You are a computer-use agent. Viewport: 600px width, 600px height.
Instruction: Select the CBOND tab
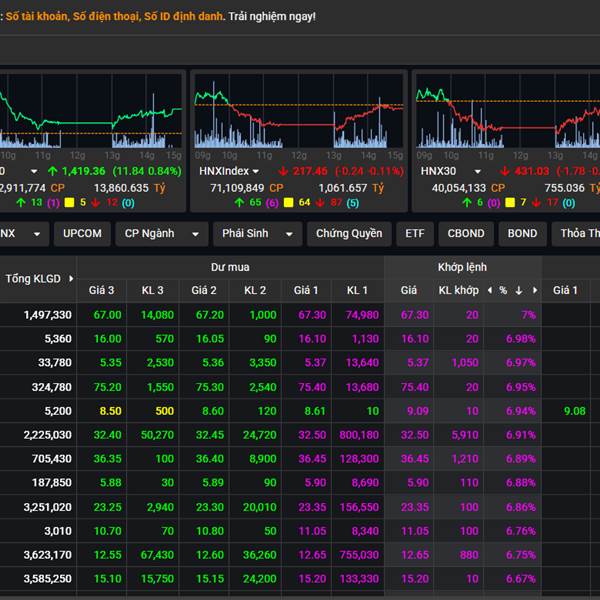(465, 234)
